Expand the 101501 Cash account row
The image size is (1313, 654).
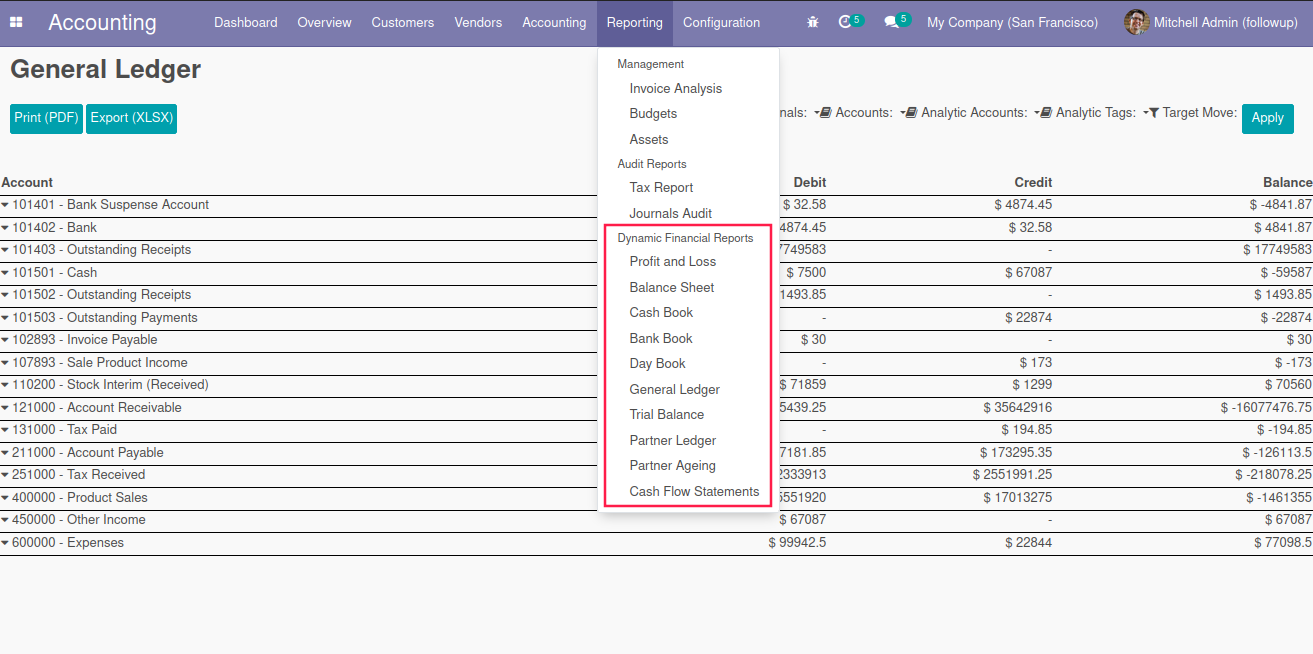pyautogui.click(x=6, y=273)
